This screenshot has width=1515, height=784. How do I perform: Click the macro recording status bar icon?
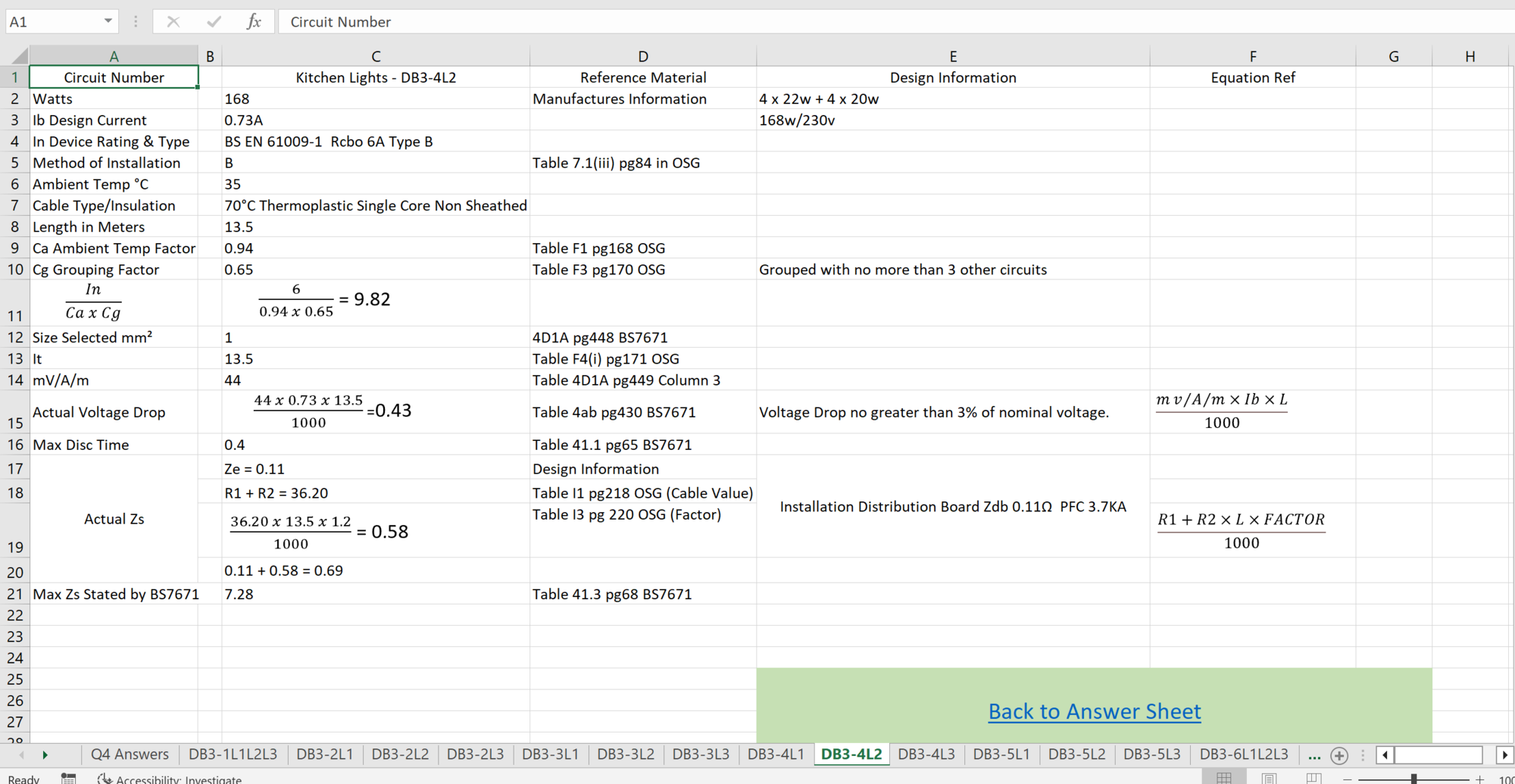click(68, 778)
